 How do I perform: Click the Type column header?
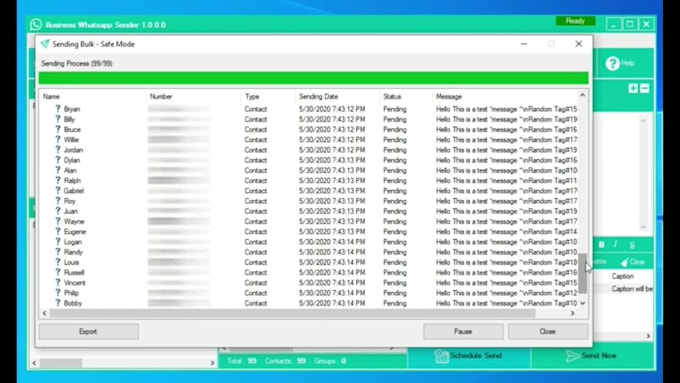pyautogui.click(x=268, y=96)
